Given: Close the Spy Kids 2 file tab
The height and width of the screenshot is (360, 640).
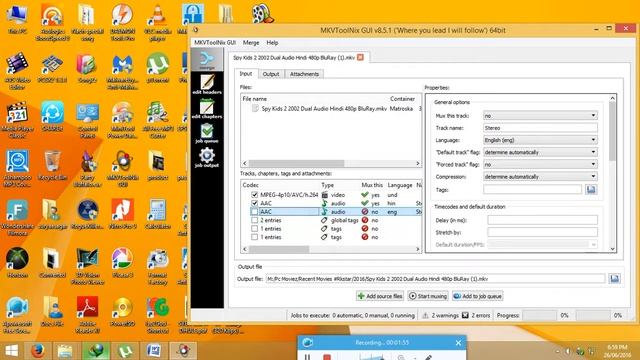Looking at the screenshot, I should click(x=360, y=58).
